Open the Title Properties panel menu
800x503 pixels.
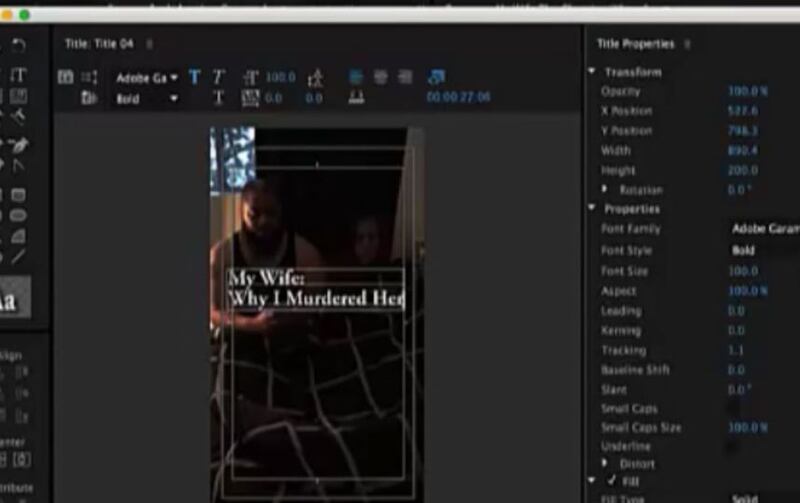687,44
